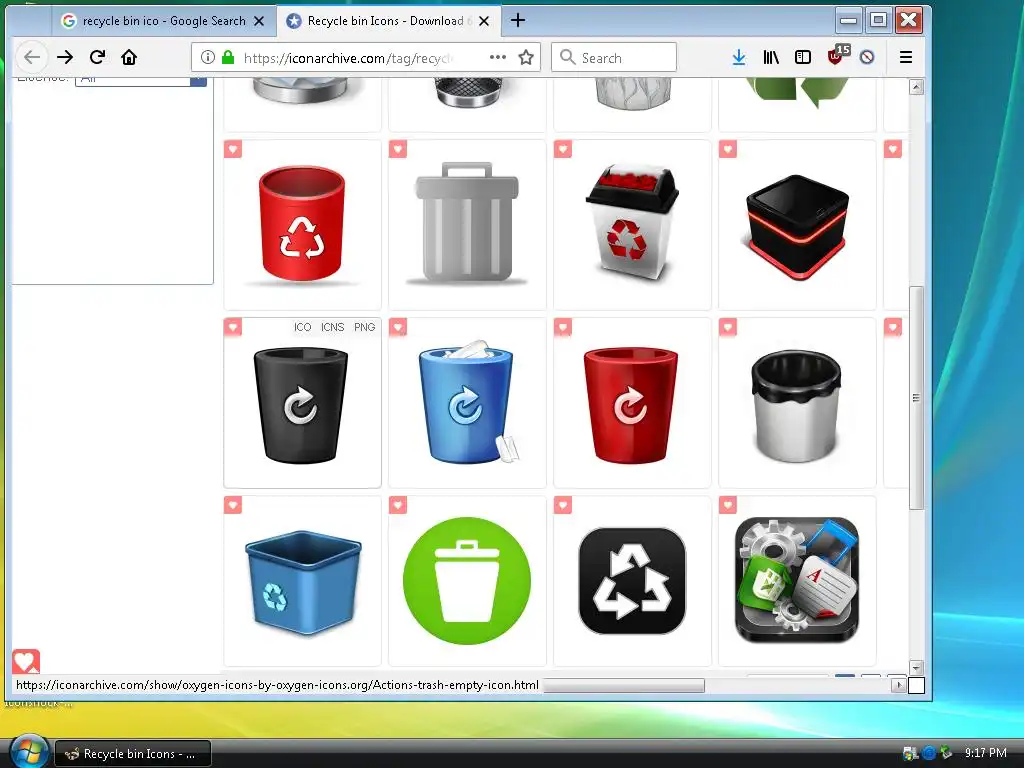Close the Google Search tab
Screen dimensions: 1024x768
pos(259,21)
